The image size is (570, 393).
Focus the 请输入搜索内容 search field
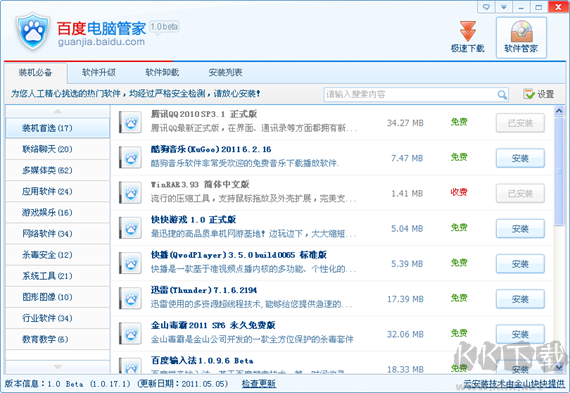410,95
